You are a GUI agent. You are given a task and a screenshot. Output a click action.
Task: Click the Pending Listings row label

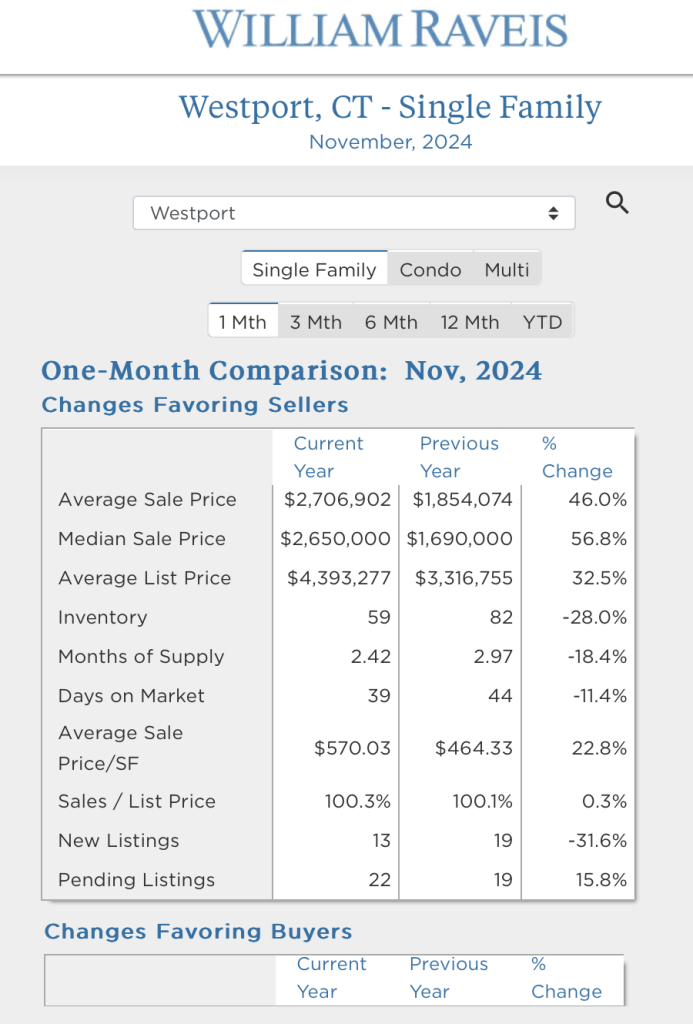(x=136, y=880)
